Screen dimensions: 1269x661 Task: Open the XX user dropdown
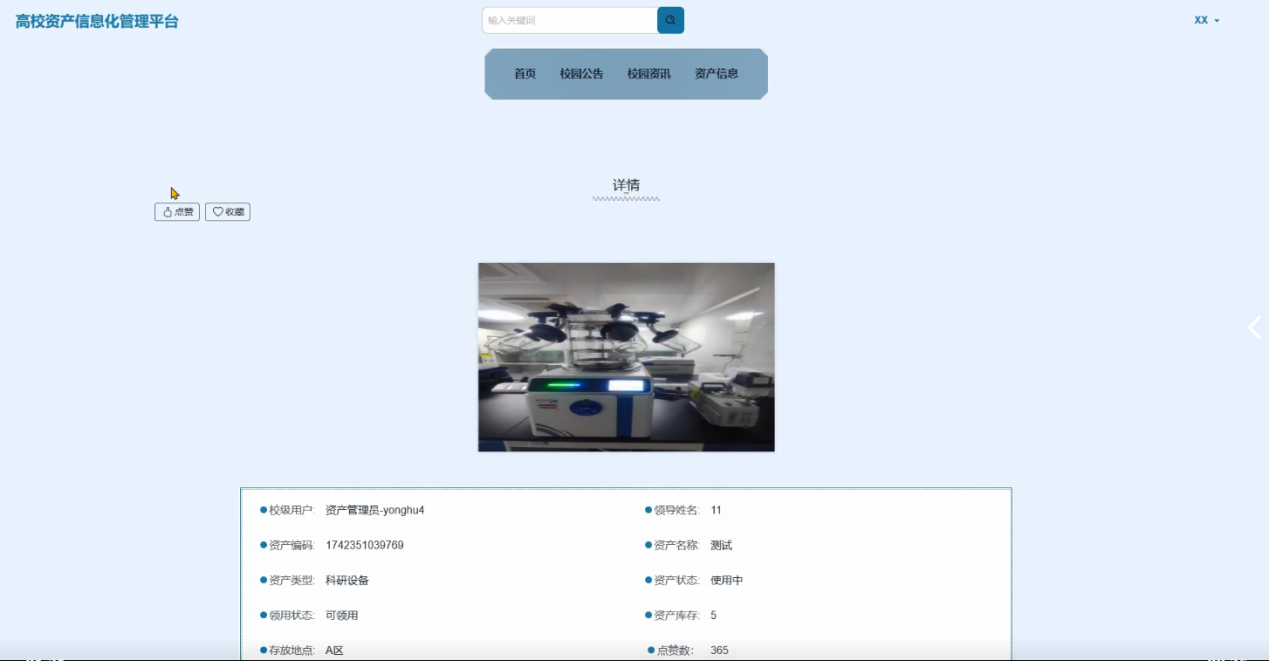coord(1207,20)
